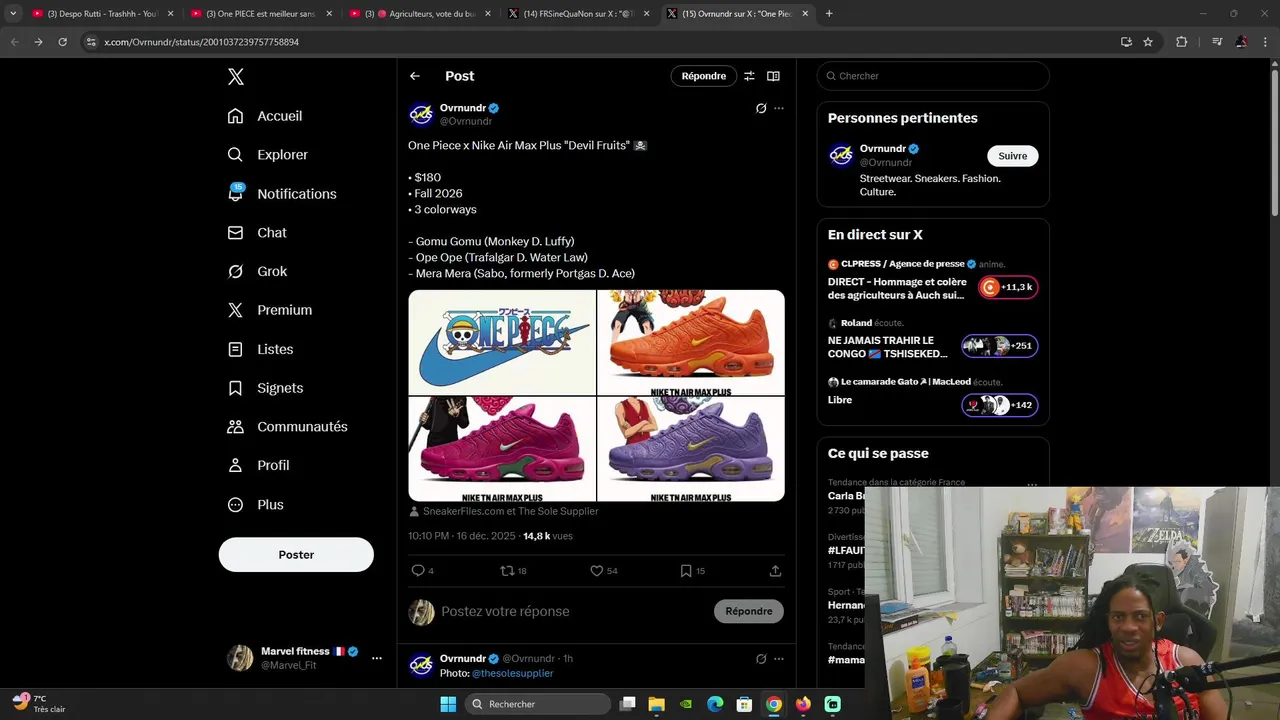The width and height of the screenshot is (1280, 720).
Task: Click the reply comment icon with 4
Action: (418, 571)
